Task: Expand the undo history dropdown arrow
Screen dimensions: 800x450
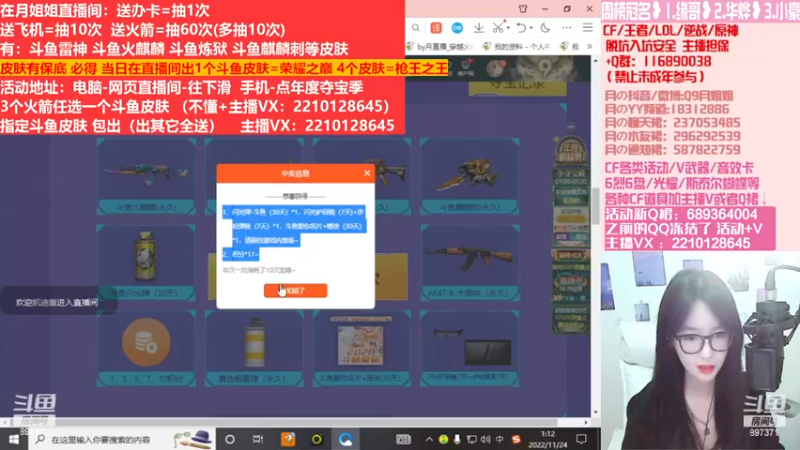Action: tap(531, 28)
